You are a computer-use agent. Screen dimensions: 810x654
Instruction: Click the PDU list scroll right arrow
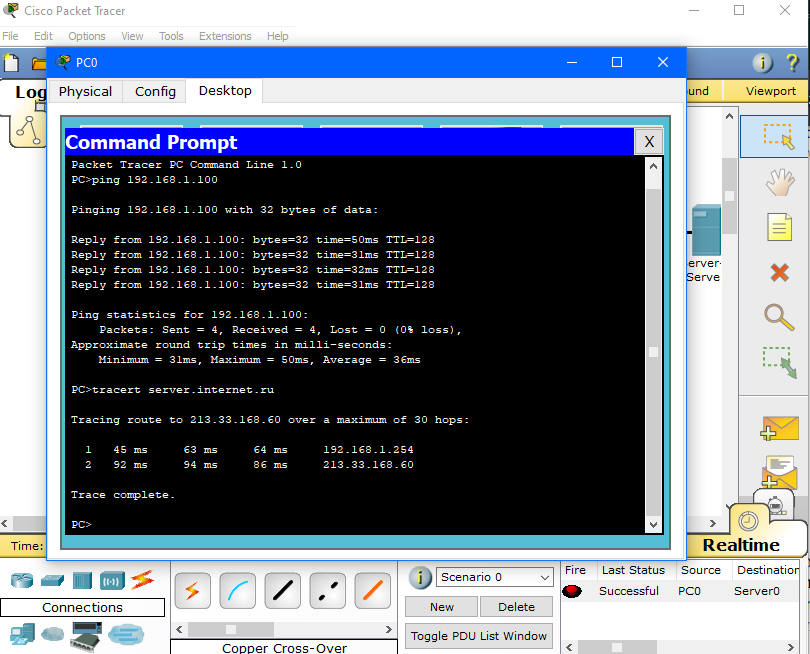(790, 647)
